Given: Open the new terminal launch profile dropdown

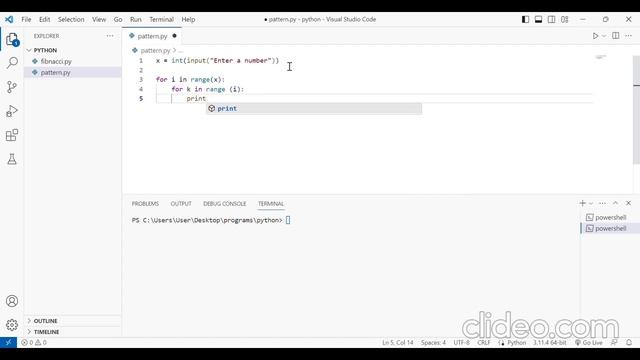Looking at the screenshot, I should (591, 203).
